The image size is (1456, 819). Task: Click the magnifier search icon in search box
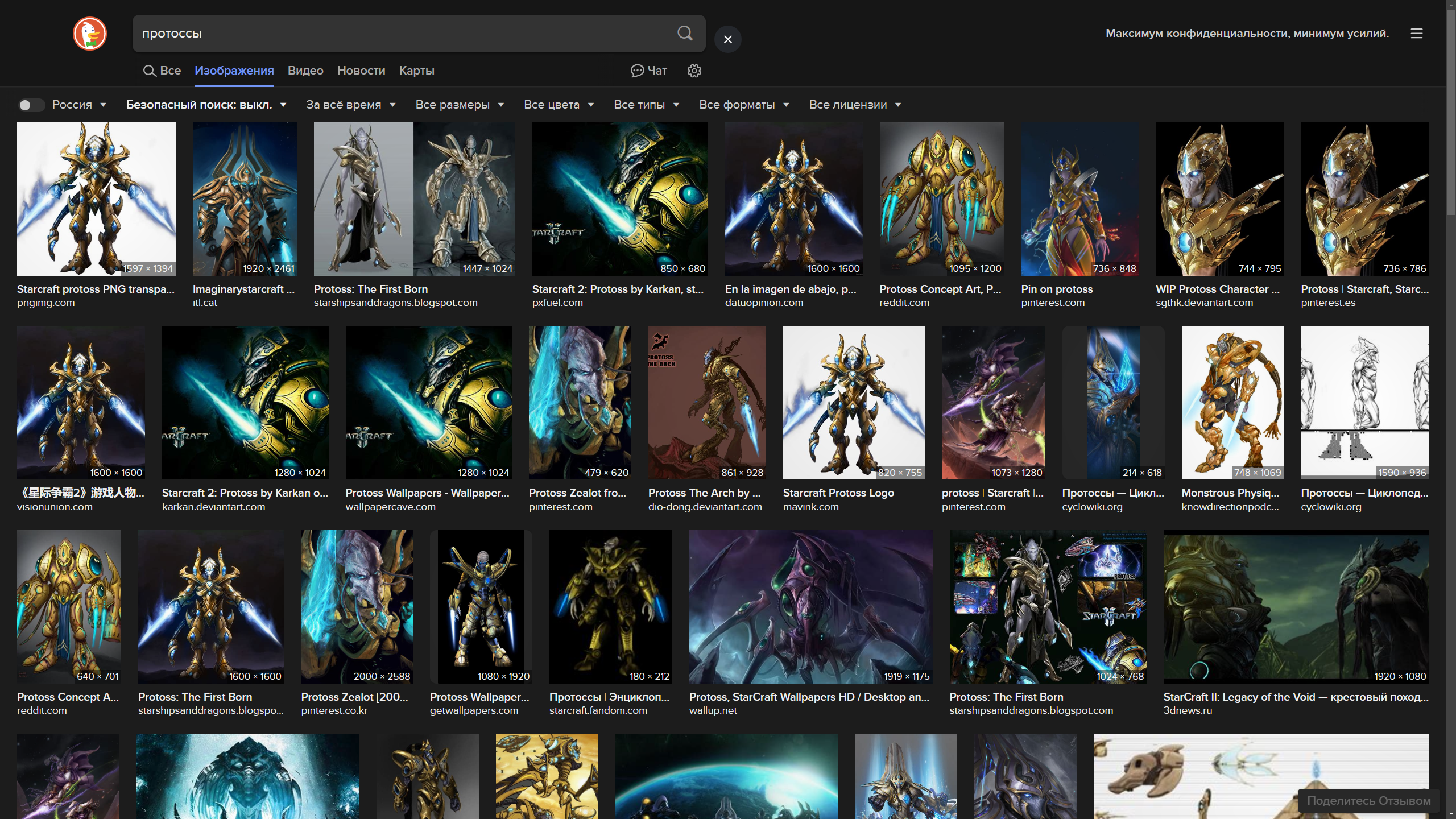(x=685, y=34)
